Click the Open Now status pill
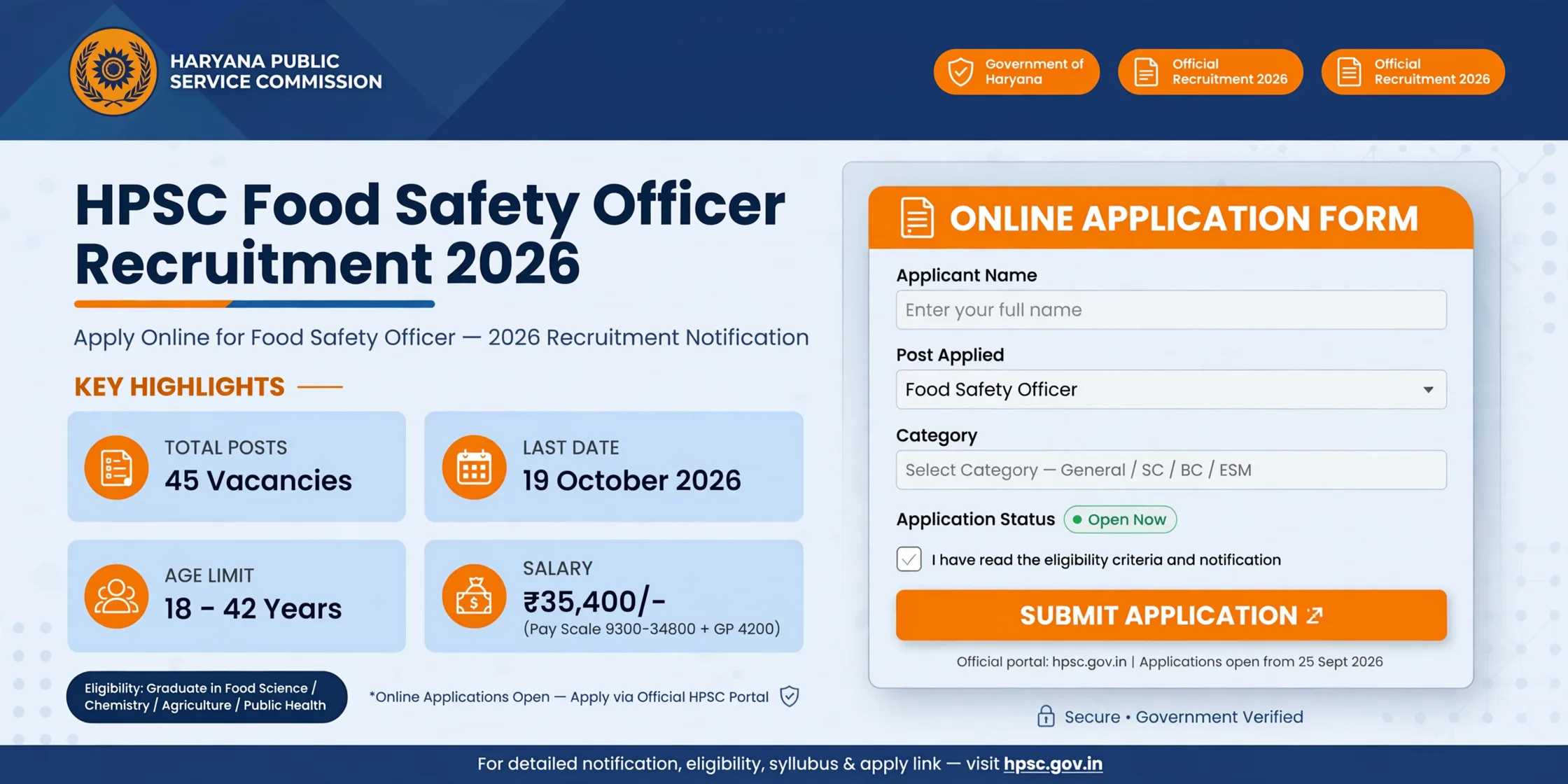 [x=1120, y=519]
